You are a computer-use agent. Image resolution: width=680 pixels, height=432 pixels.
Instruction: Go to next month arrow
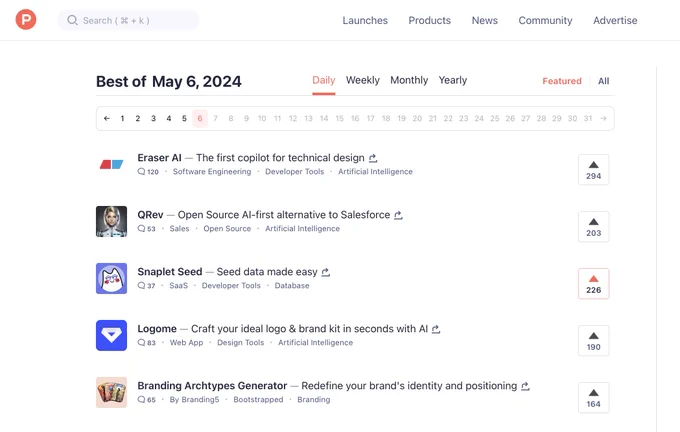[603, 118]
